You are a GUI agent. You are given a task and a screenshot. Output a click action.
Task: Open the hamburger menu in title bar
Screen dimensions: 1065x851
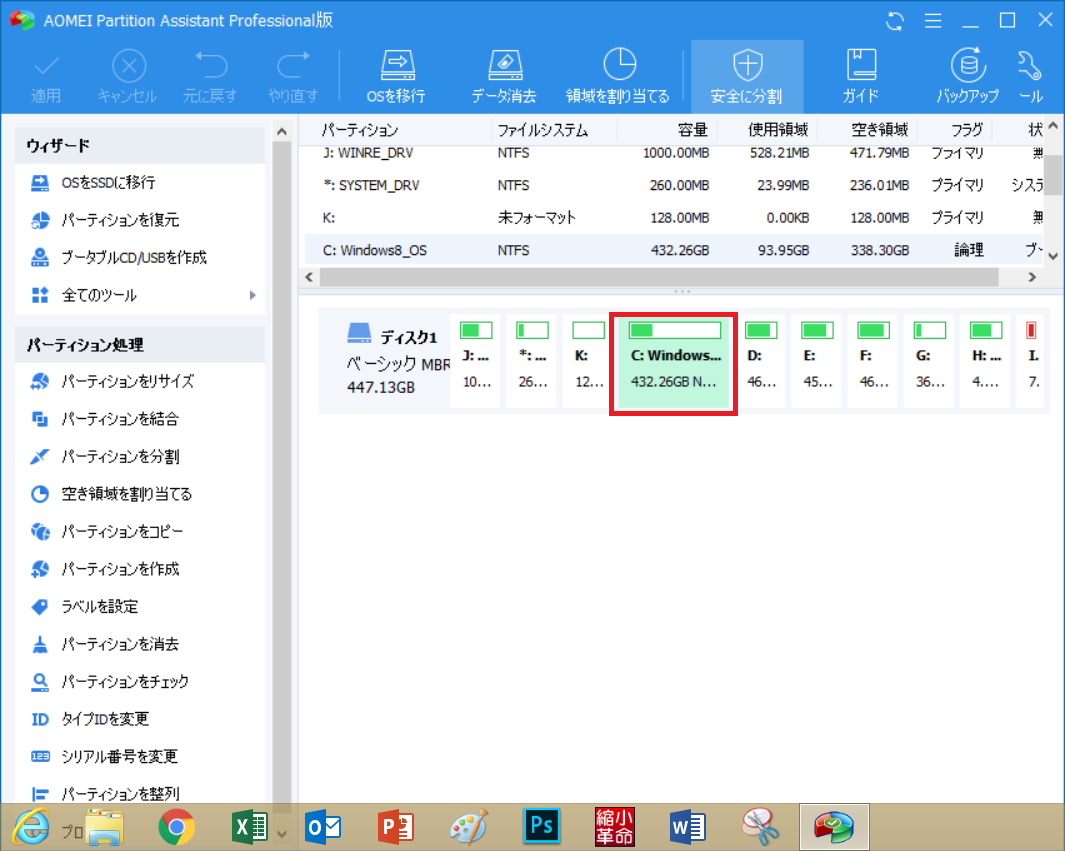click(x=933, y=21)
